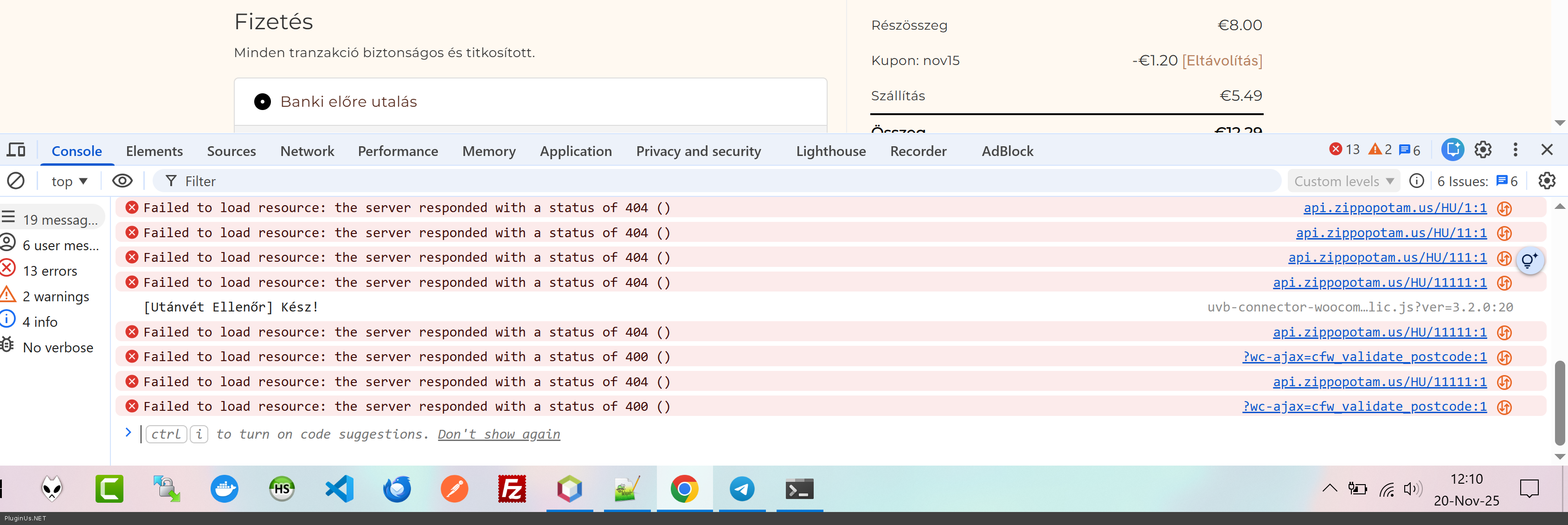Open Telegram from the taskbar
Image resolution: width=1568 pixels, height=525 pixels.
coord(741,488)
